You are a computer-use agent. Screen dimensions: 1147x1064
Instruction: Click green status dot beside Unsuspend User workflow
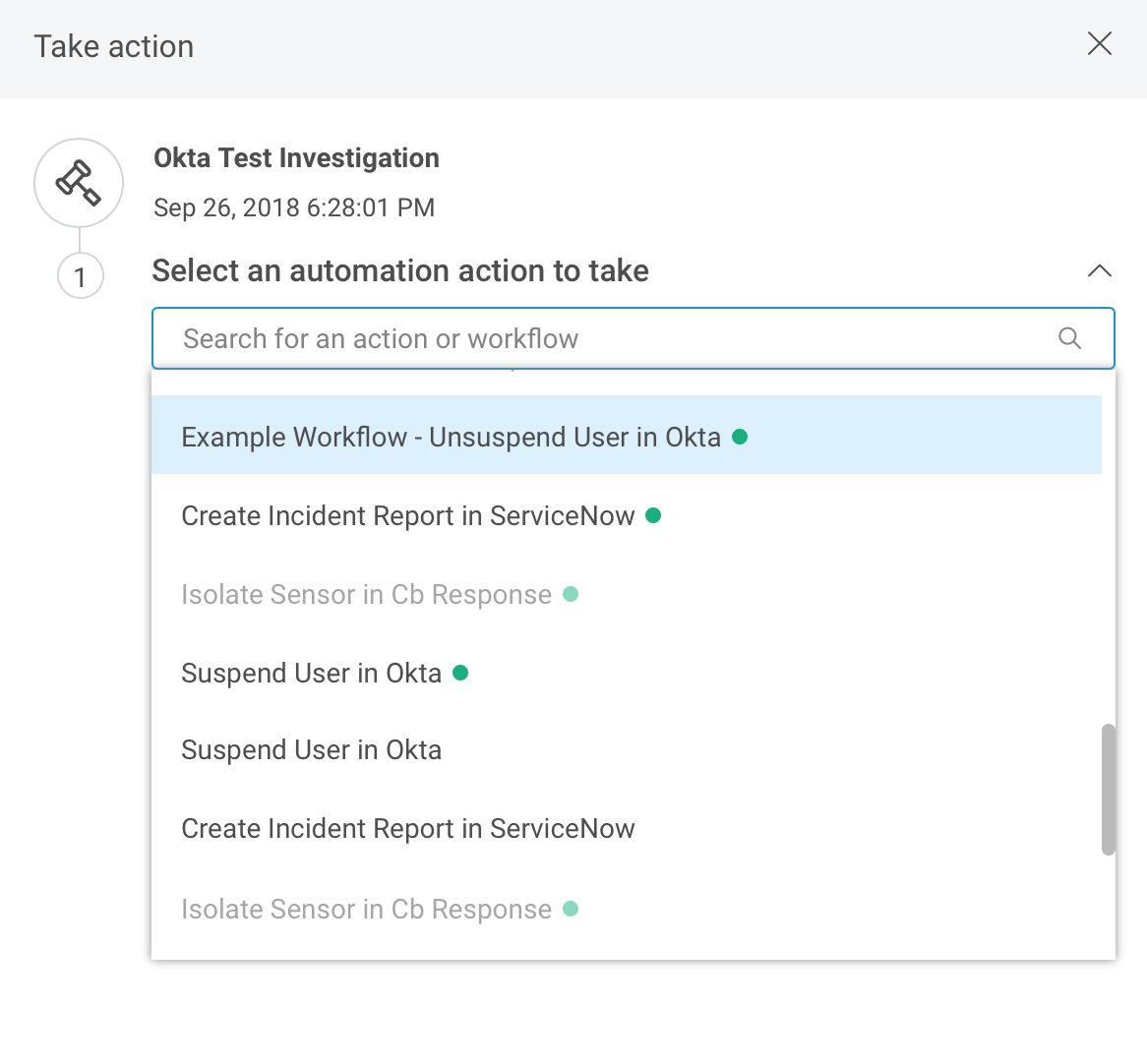coord(740,437)
